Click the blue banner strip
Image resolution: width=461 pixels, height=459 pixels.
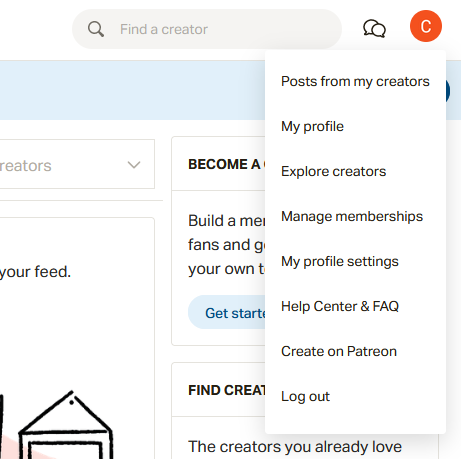click(x=132, y=90)
